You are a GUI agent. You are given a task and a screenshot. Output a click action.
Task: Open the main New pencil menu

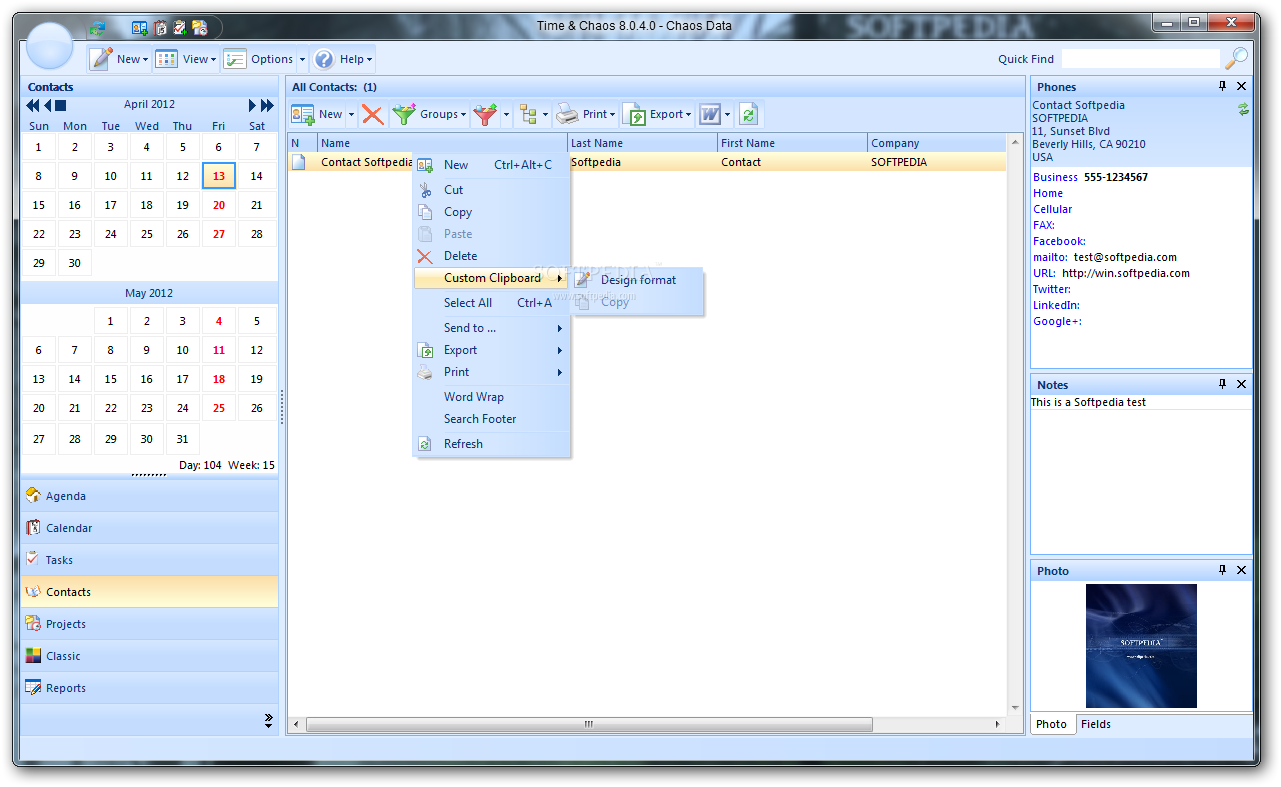point(119,59)
